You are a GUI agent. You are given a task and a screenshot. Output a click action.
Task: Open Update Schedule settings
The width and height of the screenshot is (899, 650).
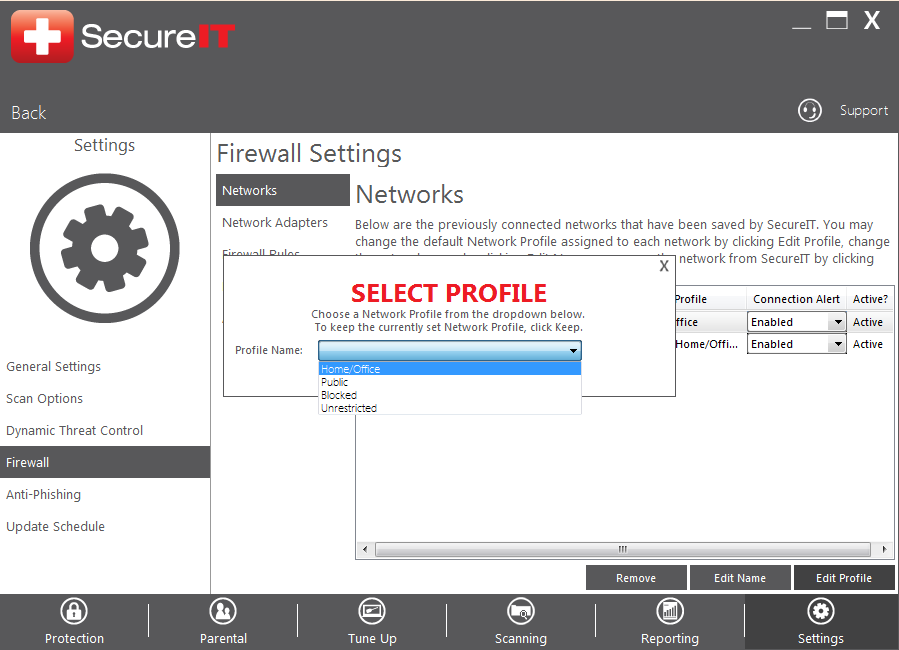pyautogui.click(x=56, y=526)
